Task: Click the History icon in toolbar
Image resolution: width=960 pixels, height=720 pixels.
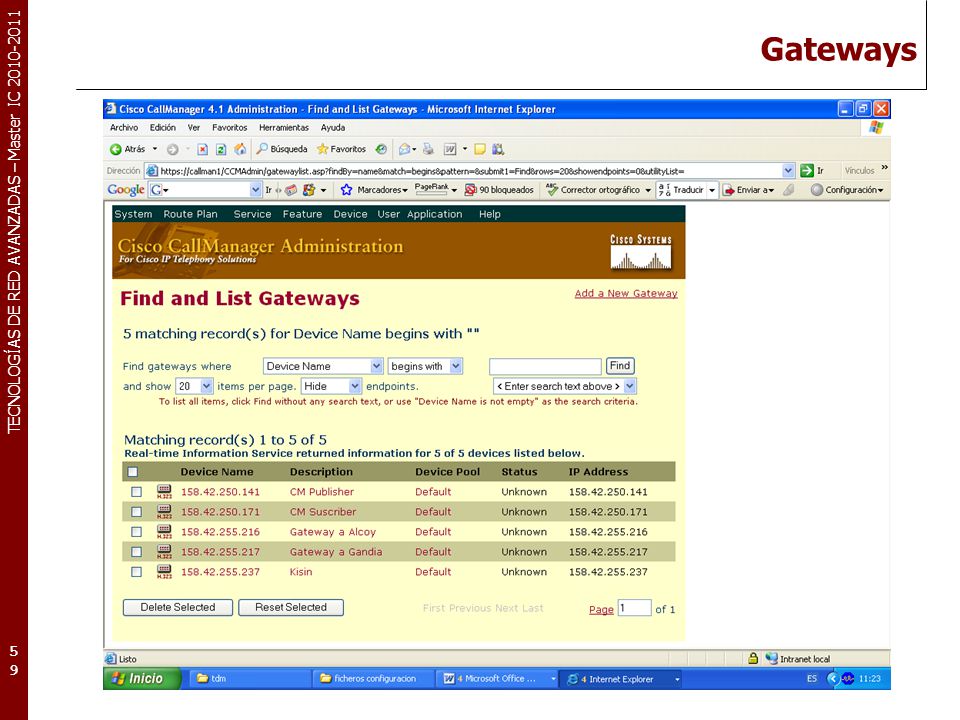Action: (x=381, y=149)
